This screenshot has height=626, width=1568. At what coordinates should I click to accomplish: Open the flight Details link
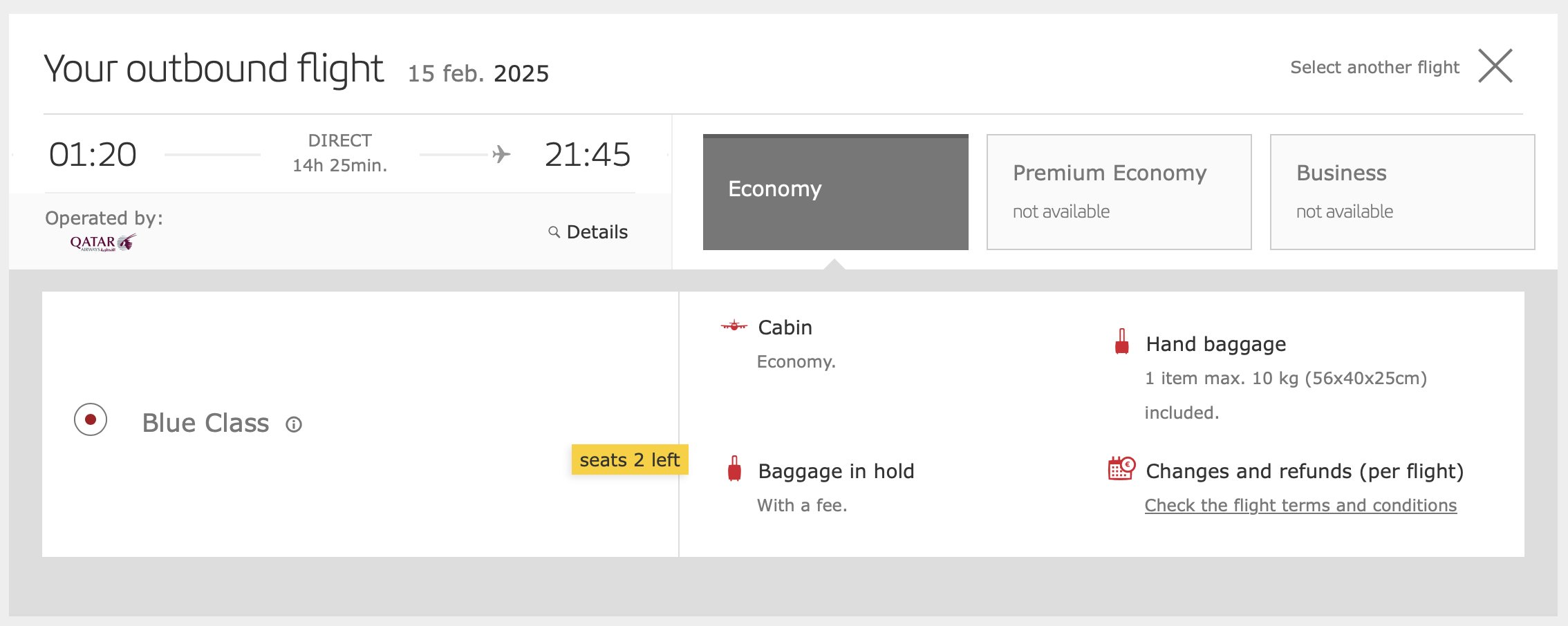click(x=597, y=232)
